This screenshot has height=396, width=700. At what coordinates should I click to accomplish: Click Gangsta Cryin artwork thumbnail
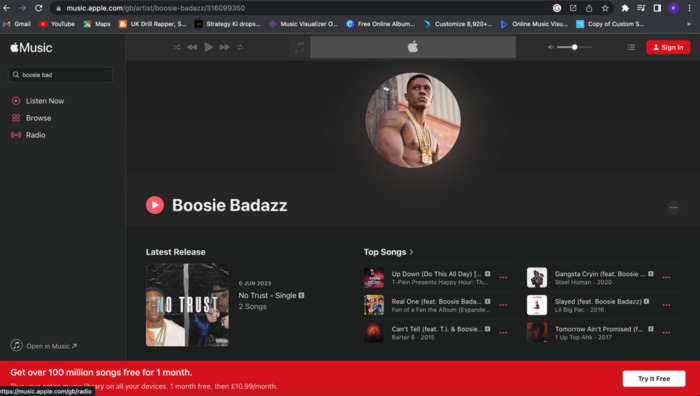click(537, 278)
